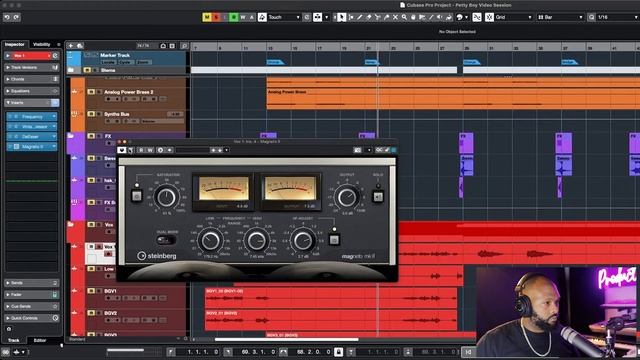Viewport: 640px width, 360px height.
Task: Expand the Sends inspector section
Action: (32, 282)
